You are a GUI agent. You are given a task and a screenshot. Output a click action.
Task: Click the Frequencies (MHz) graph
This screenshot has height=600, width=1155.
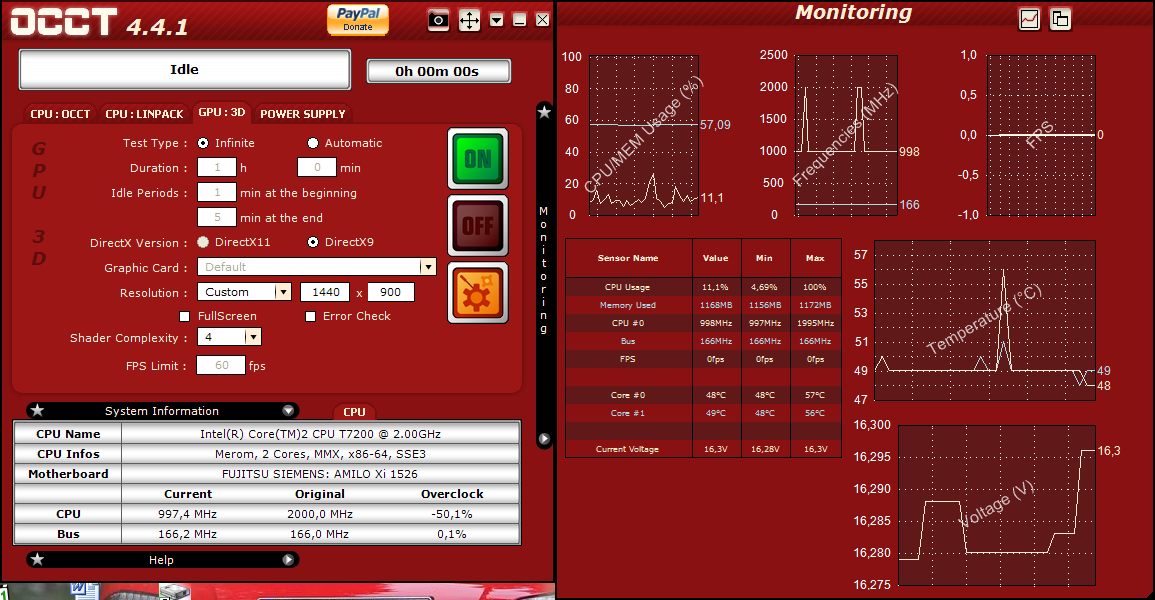[846, 135]
